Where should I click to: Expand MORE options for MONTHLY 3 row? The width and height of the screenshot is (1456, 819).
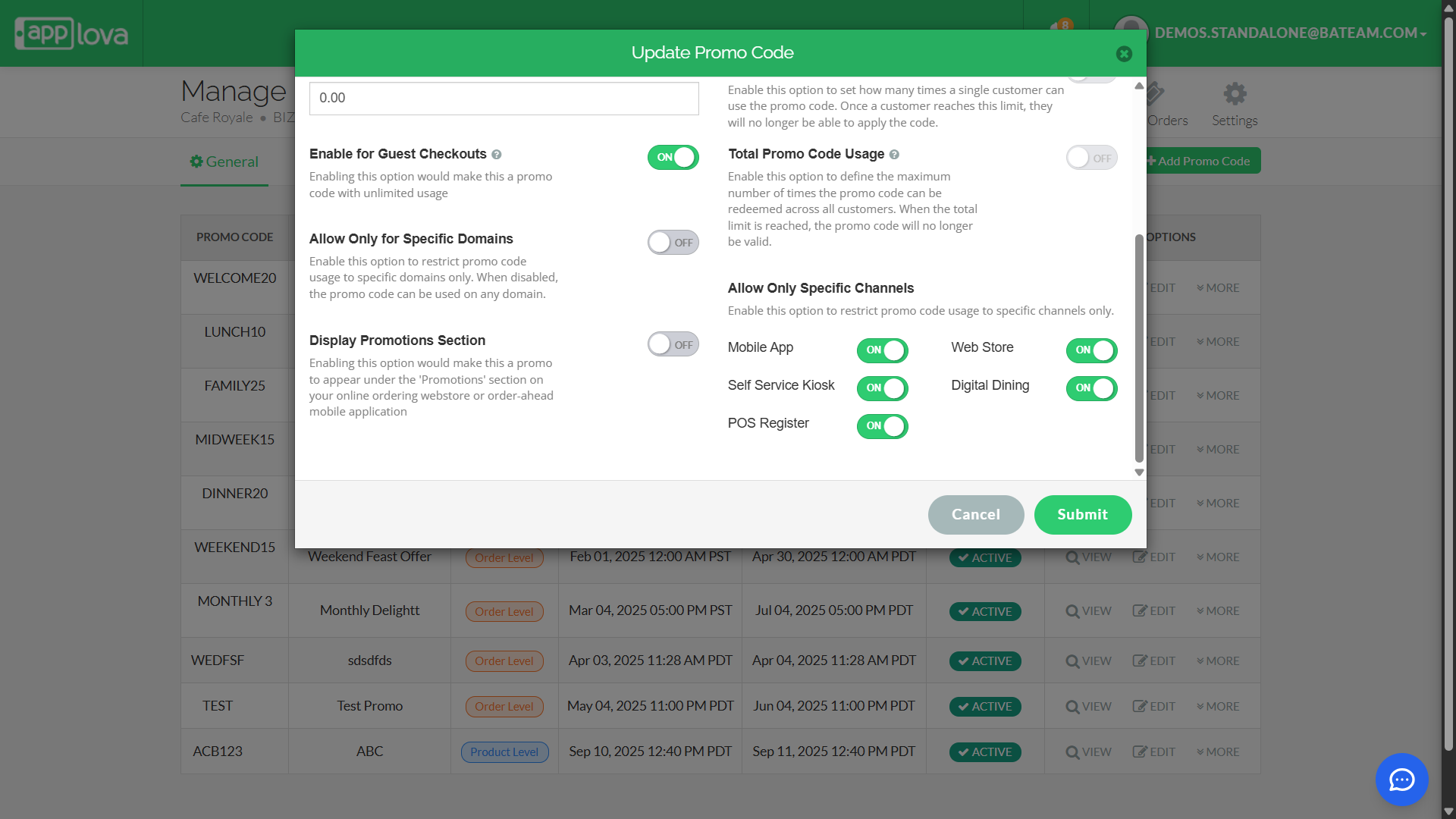point(1218,611)
